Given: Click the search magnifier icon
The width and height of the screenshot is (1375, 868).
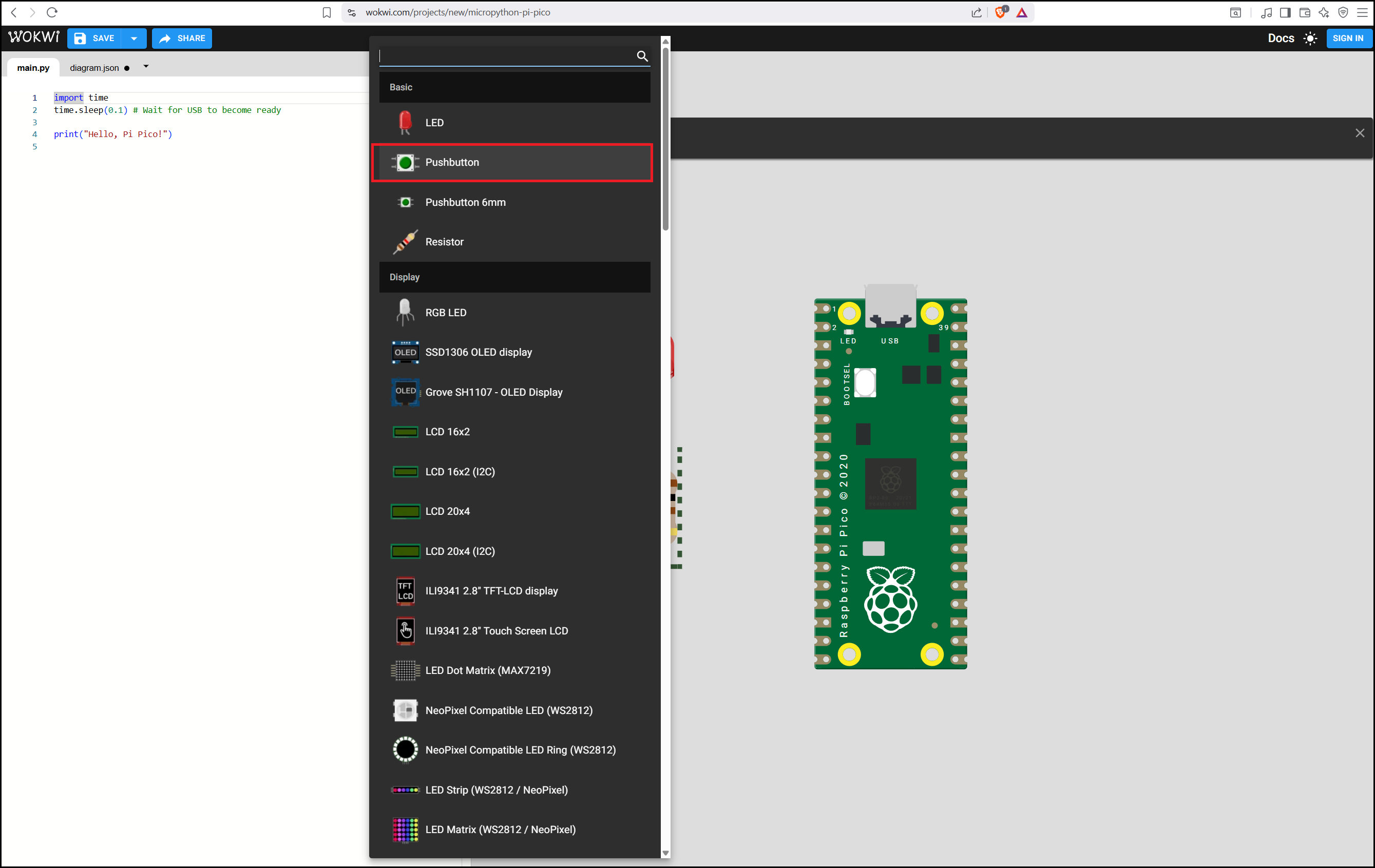Looking at the screenshot, I should click(x=642, y=56).
